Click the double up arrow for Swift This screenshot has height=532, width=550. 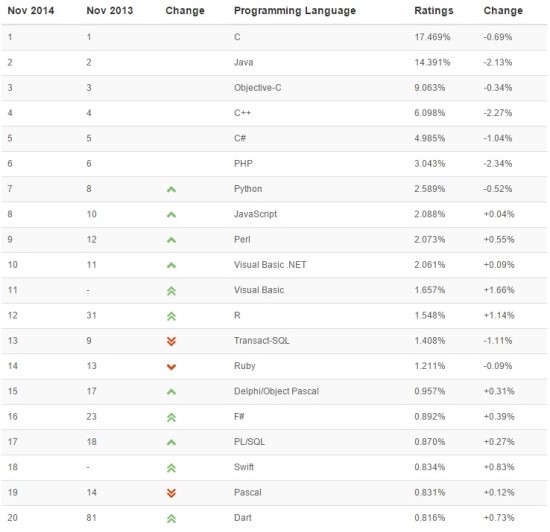coord(171,468)
